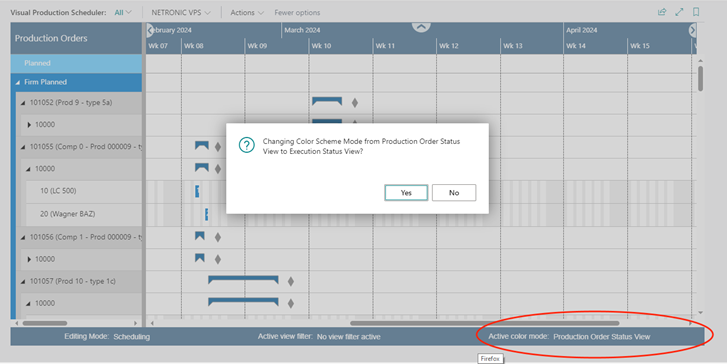
Task: Collapse order 101052 (Prod 9 - type 5a)
Action: [x=23, y=103]
